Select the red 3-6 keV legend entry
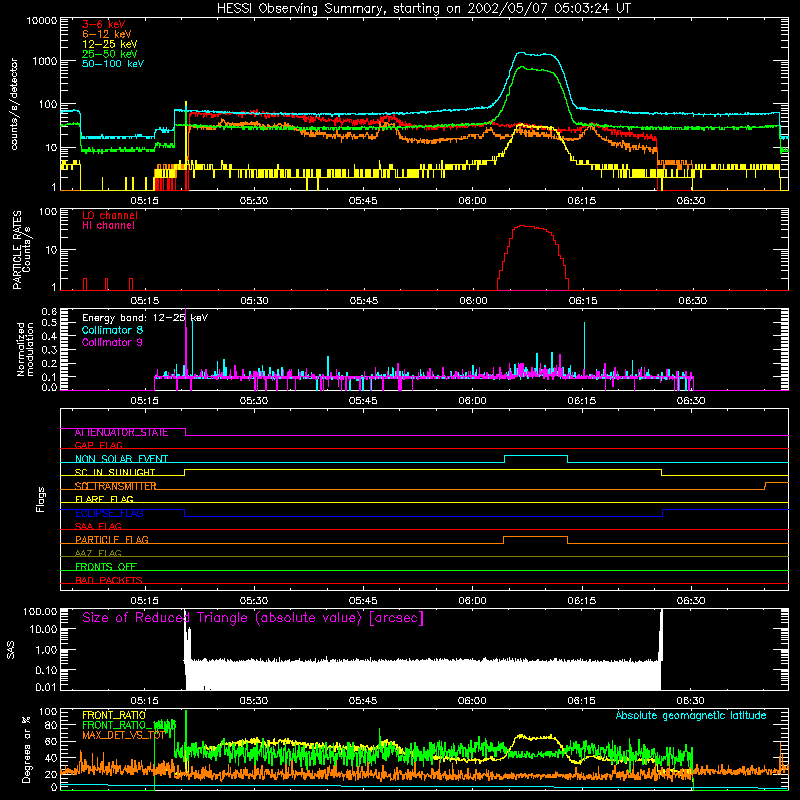 [104, 24]
